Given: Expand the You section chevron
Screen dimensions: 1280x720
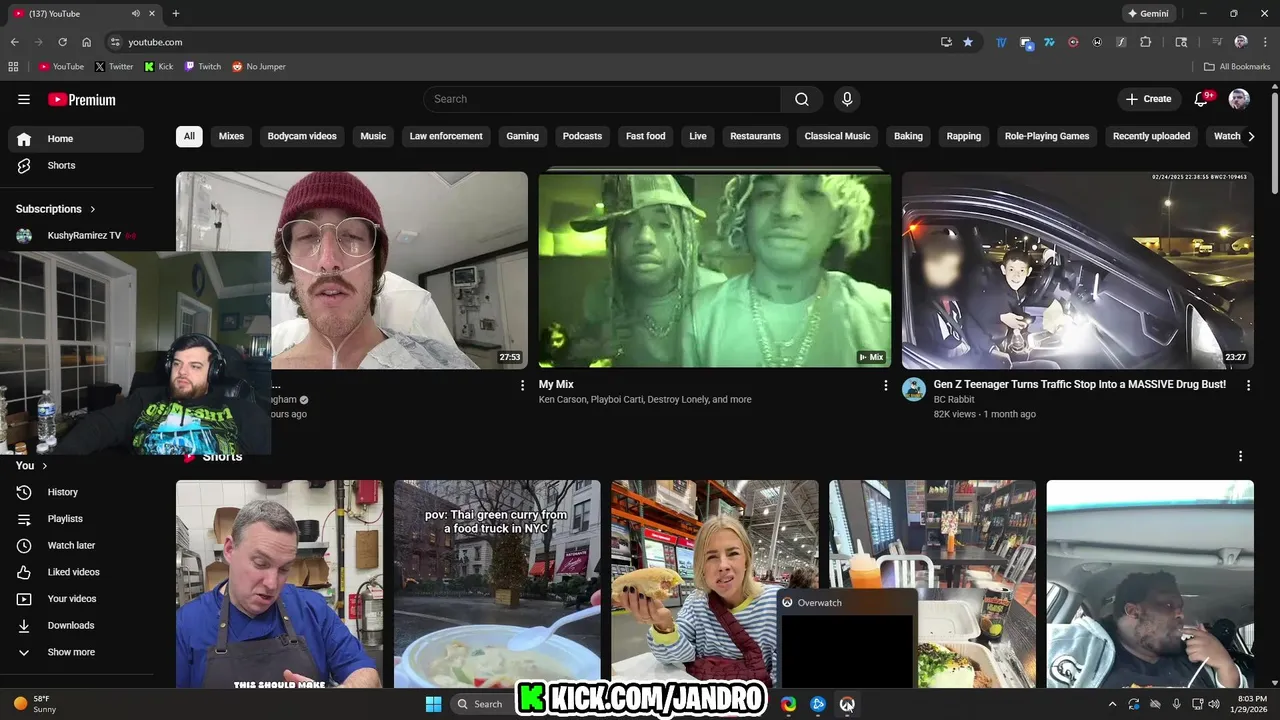Looking at the screenshot, I should tap(44, 466).
